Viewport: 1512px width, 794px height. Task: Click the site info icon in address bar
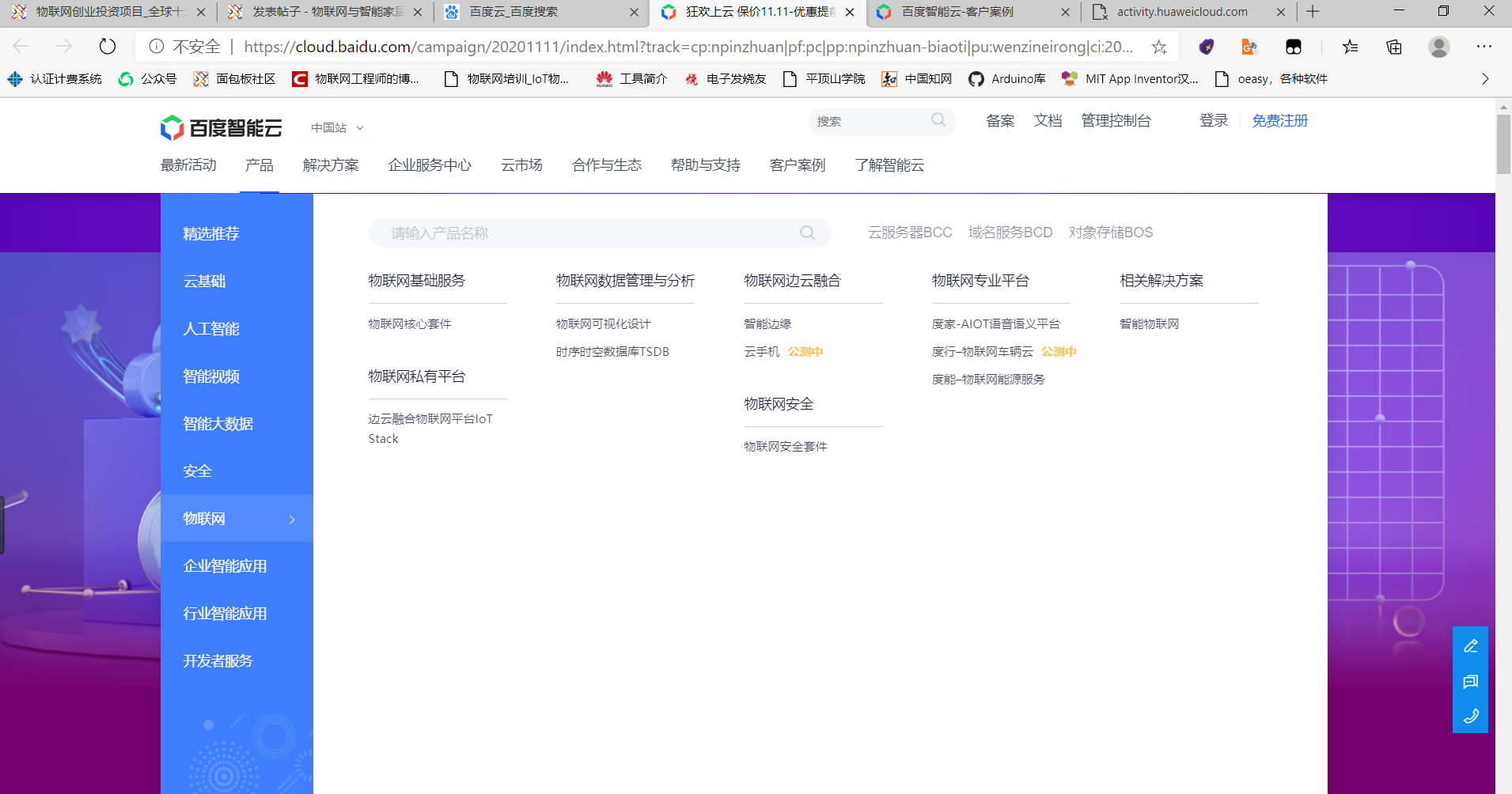click(157, 47)
